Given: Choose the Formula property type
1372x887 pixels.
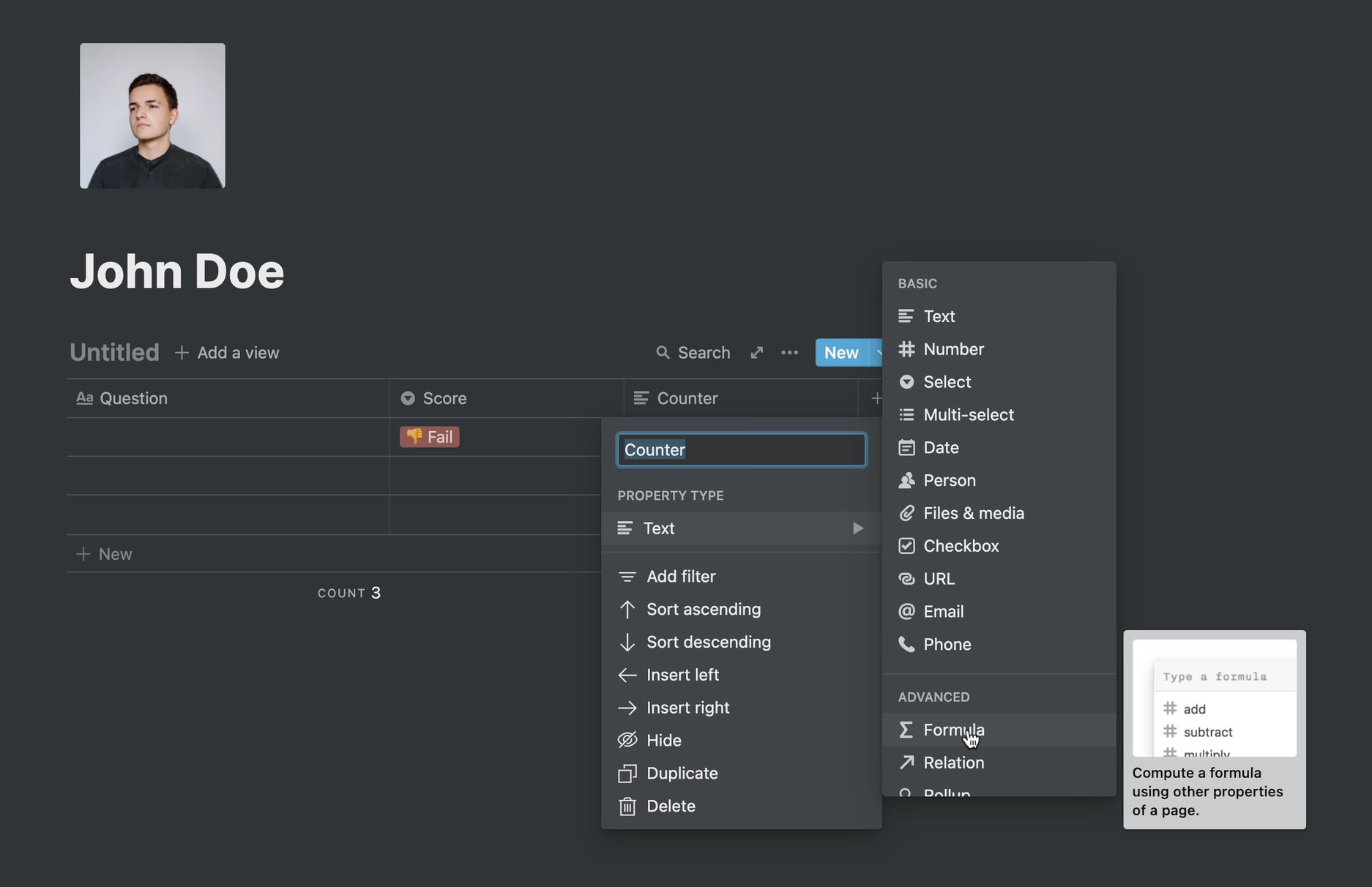Looking at the screenshot, I should click(999, 730).
